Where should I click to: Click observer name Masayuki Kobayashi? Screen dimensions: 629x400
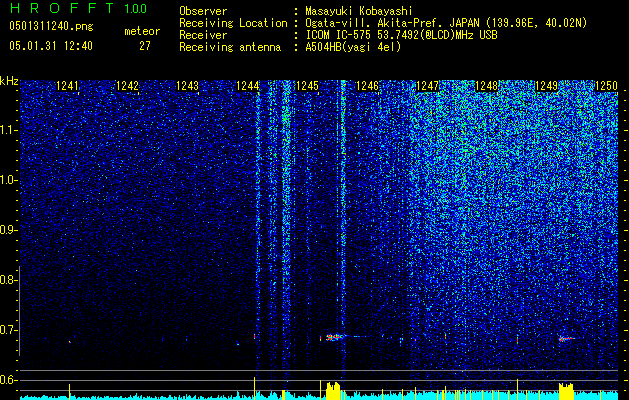[x=359, y=11]
